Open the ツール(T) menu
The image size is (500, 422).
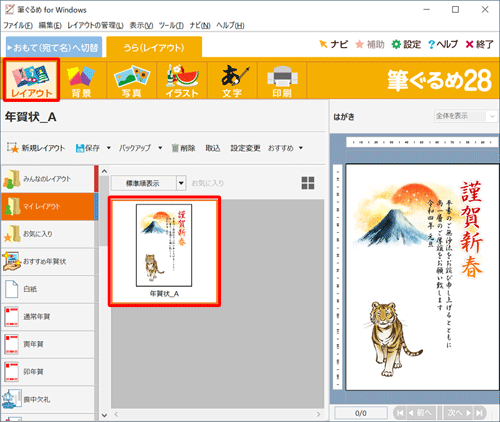(x=171, y=25)
